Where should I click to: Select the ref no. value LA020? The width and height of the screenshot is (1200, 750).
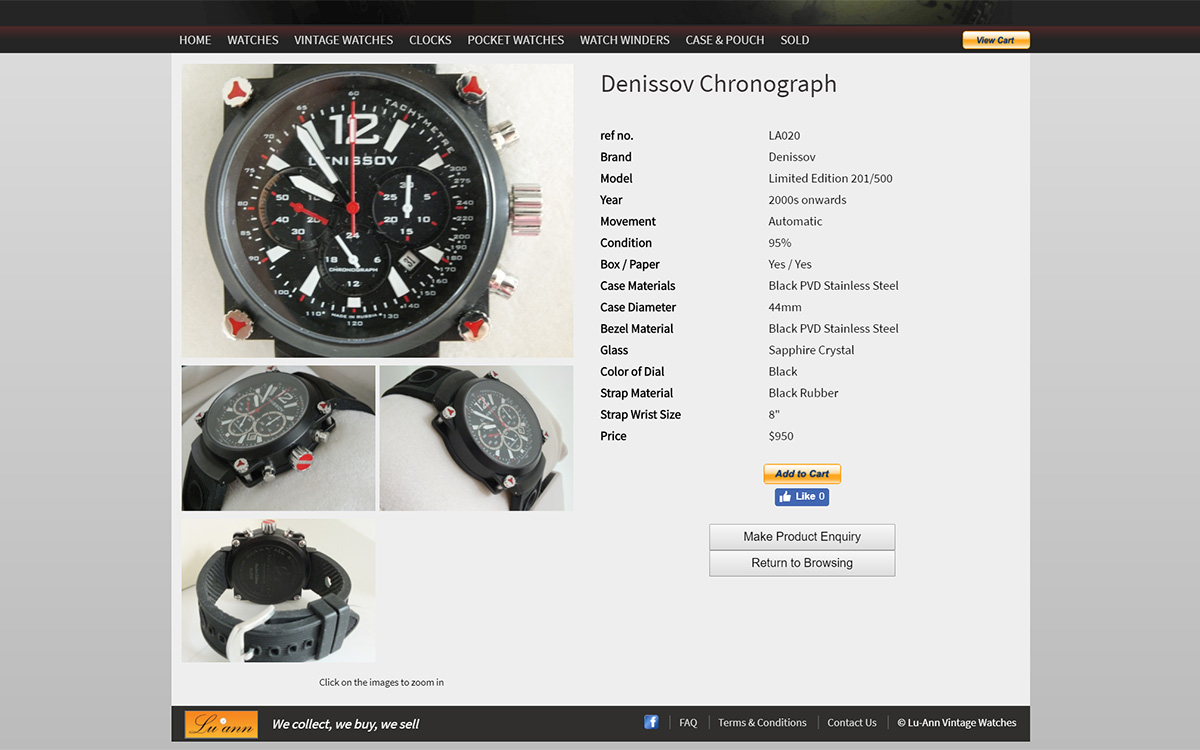pos(784,136)
